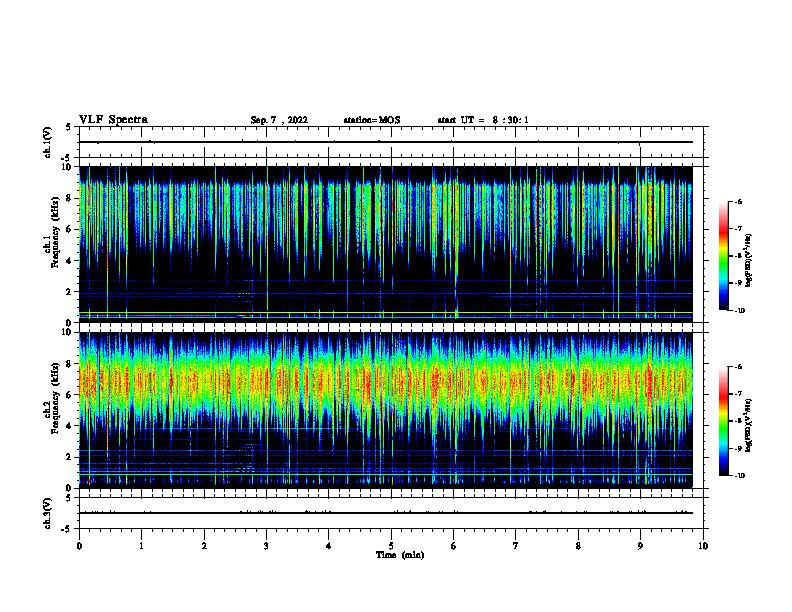The image size is (792, 612).
Task: Click the "4" minute tick on the time axis
Action: pos(328,546)
